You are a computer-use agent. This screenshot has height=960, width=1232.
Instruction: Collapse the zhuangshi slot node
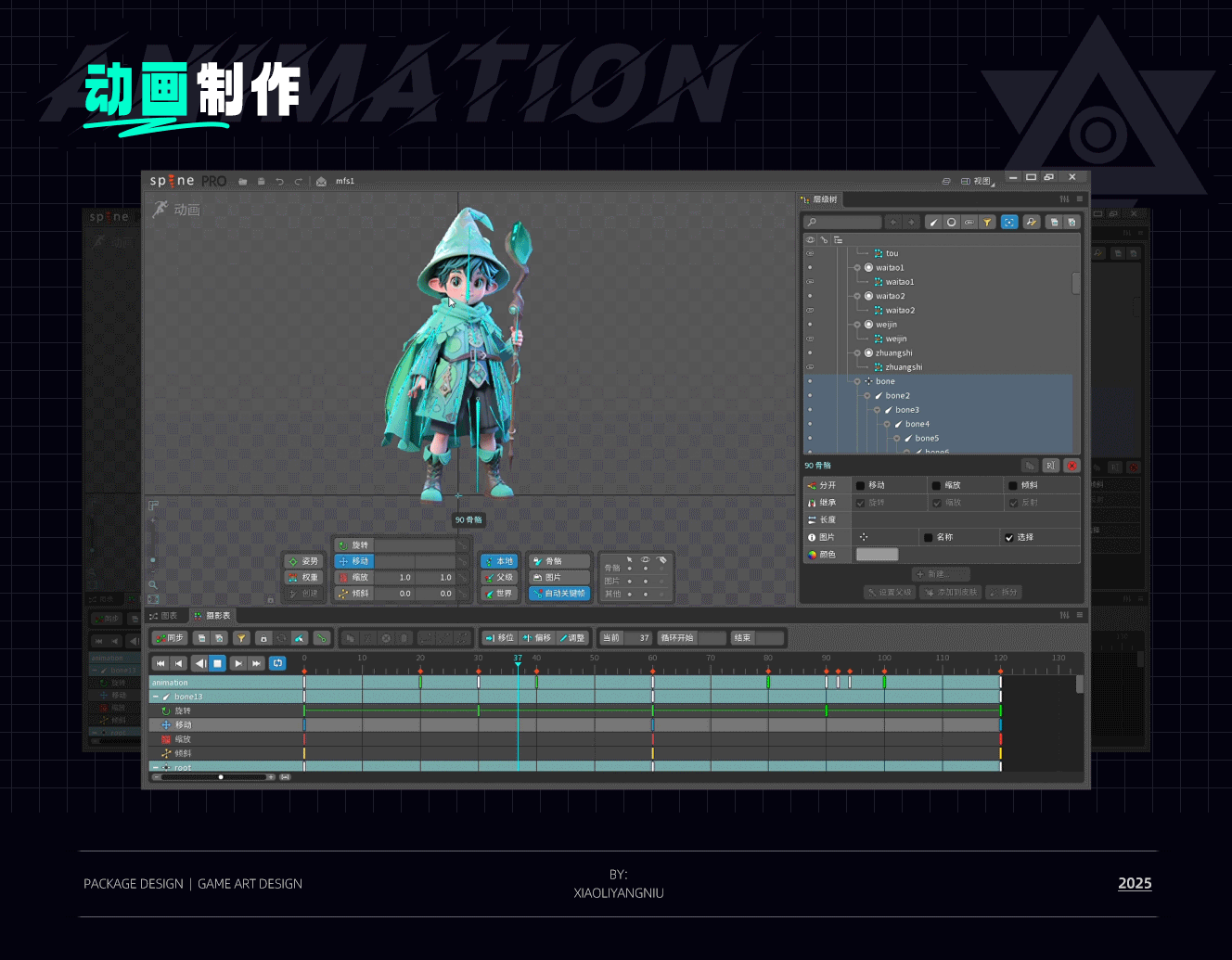click(857, 352)
